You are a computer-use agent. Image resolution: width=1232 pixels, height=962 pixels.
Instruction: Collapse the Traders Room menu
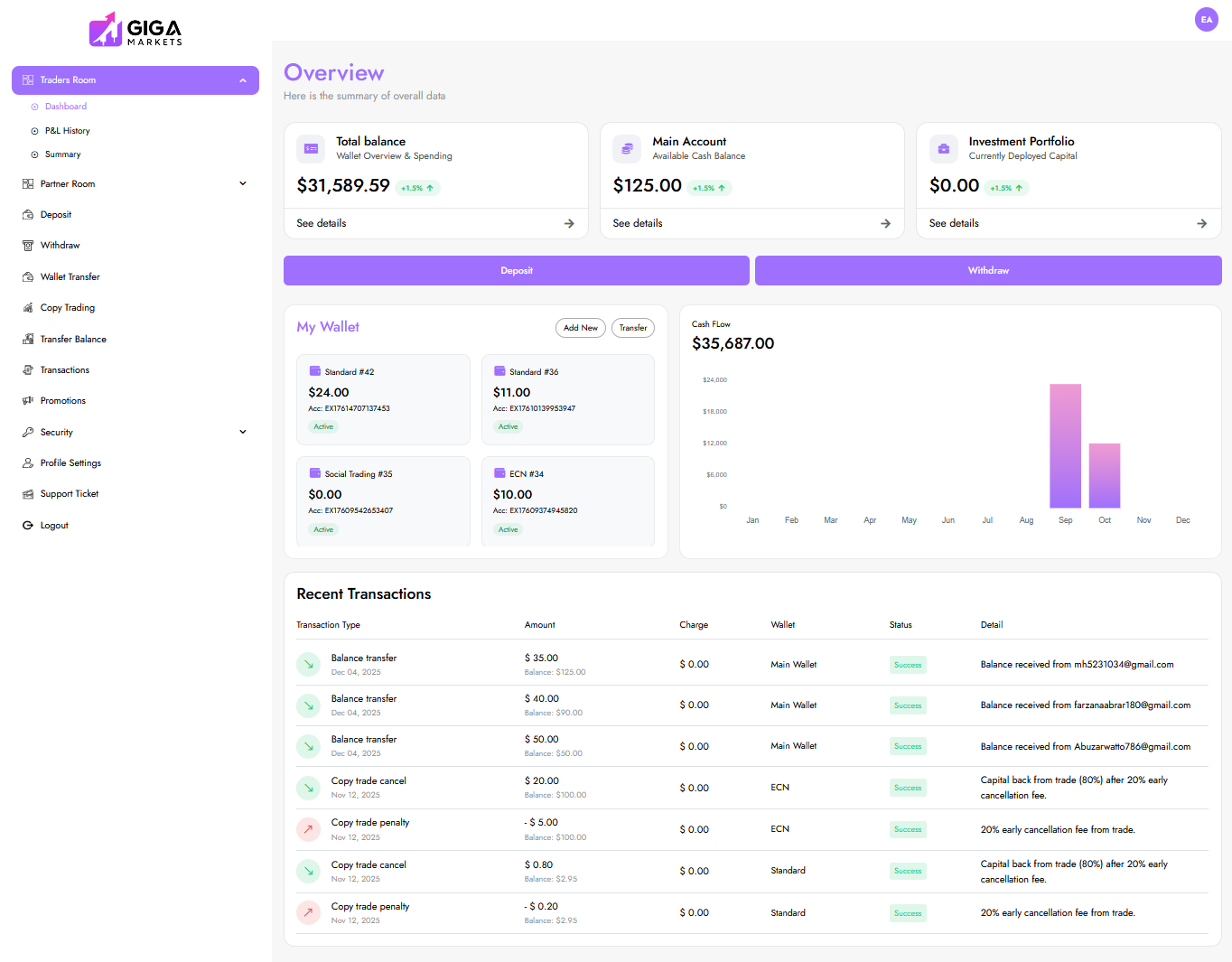pyautogui.click(x=242, y=80)
